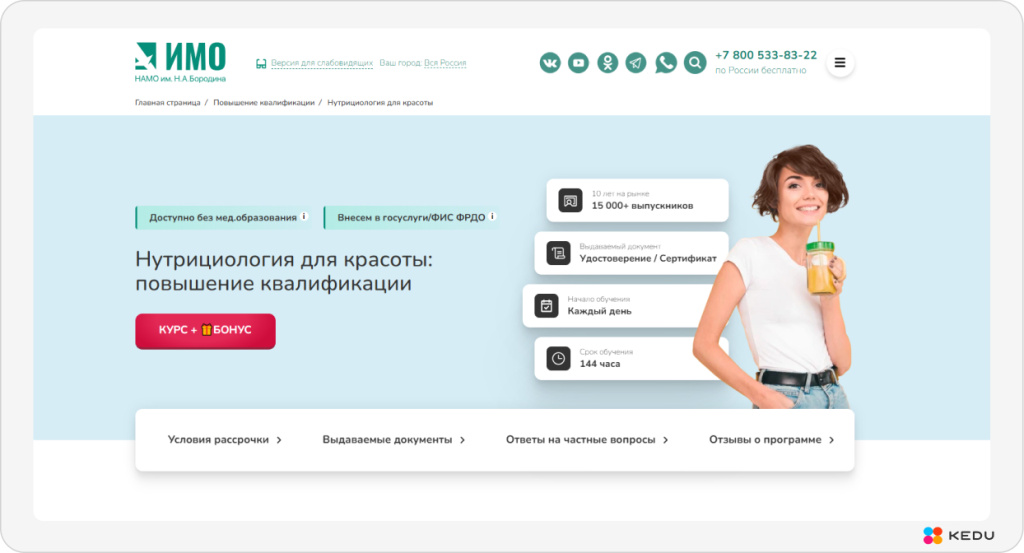Click the glasses icon for visually impaired version

coord(261,63)
